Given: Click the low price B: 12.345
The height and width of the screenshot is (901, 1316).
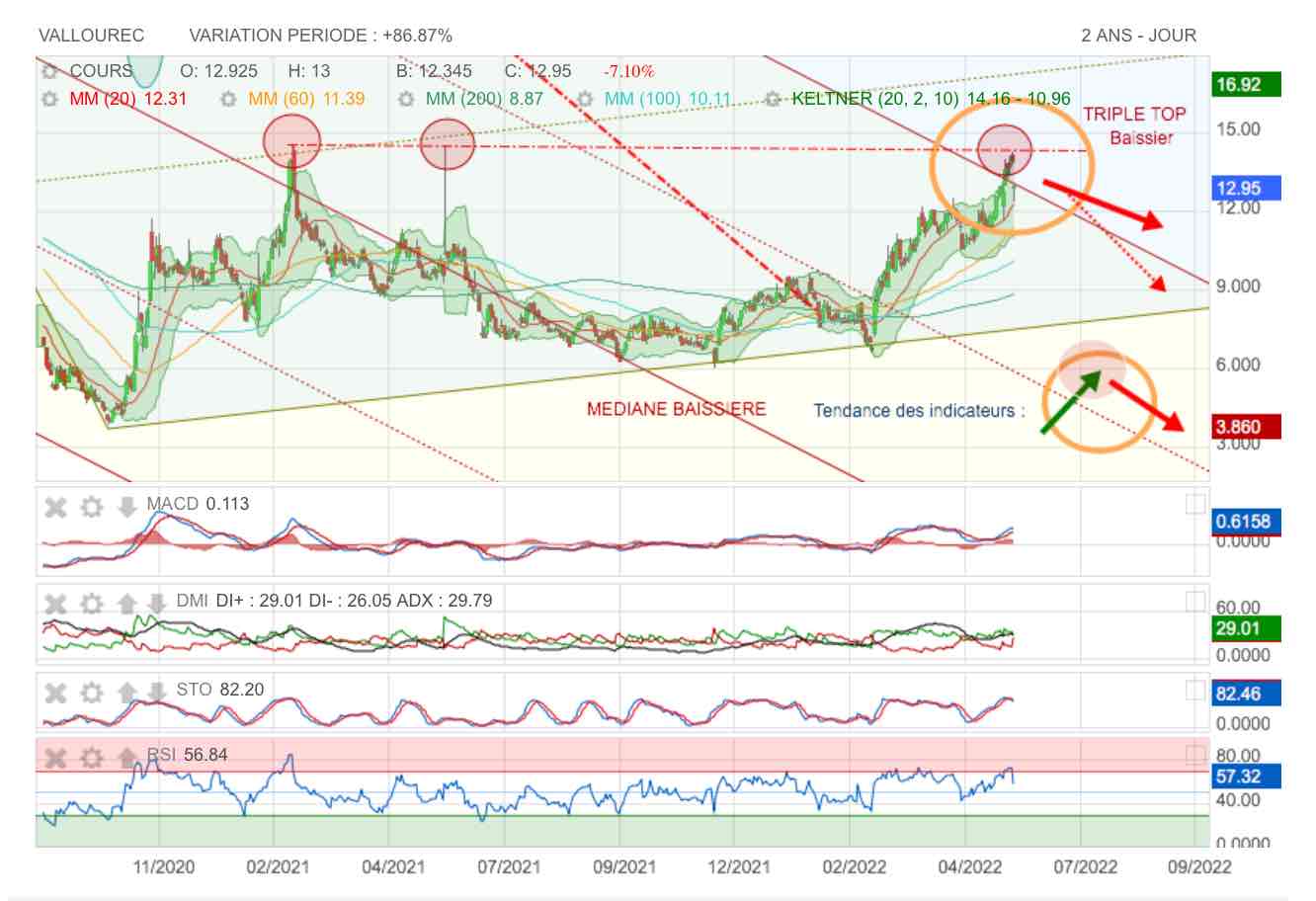Looking at the screenshot, I should pyautogui.click(x=434, y=71).
